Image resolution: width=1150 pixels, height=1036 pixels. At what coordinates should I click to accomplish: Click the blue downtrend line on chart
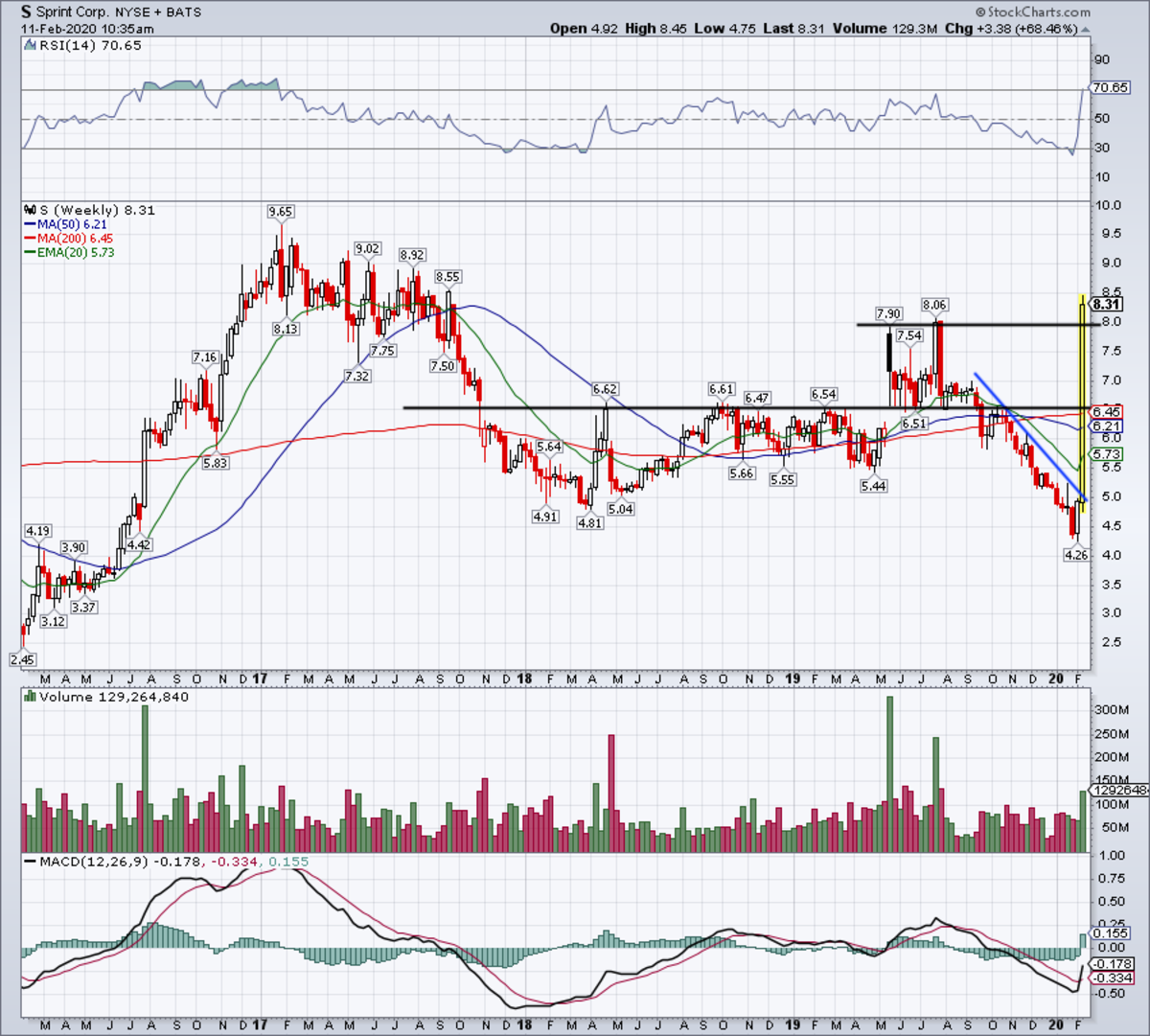pos(1030,436)
